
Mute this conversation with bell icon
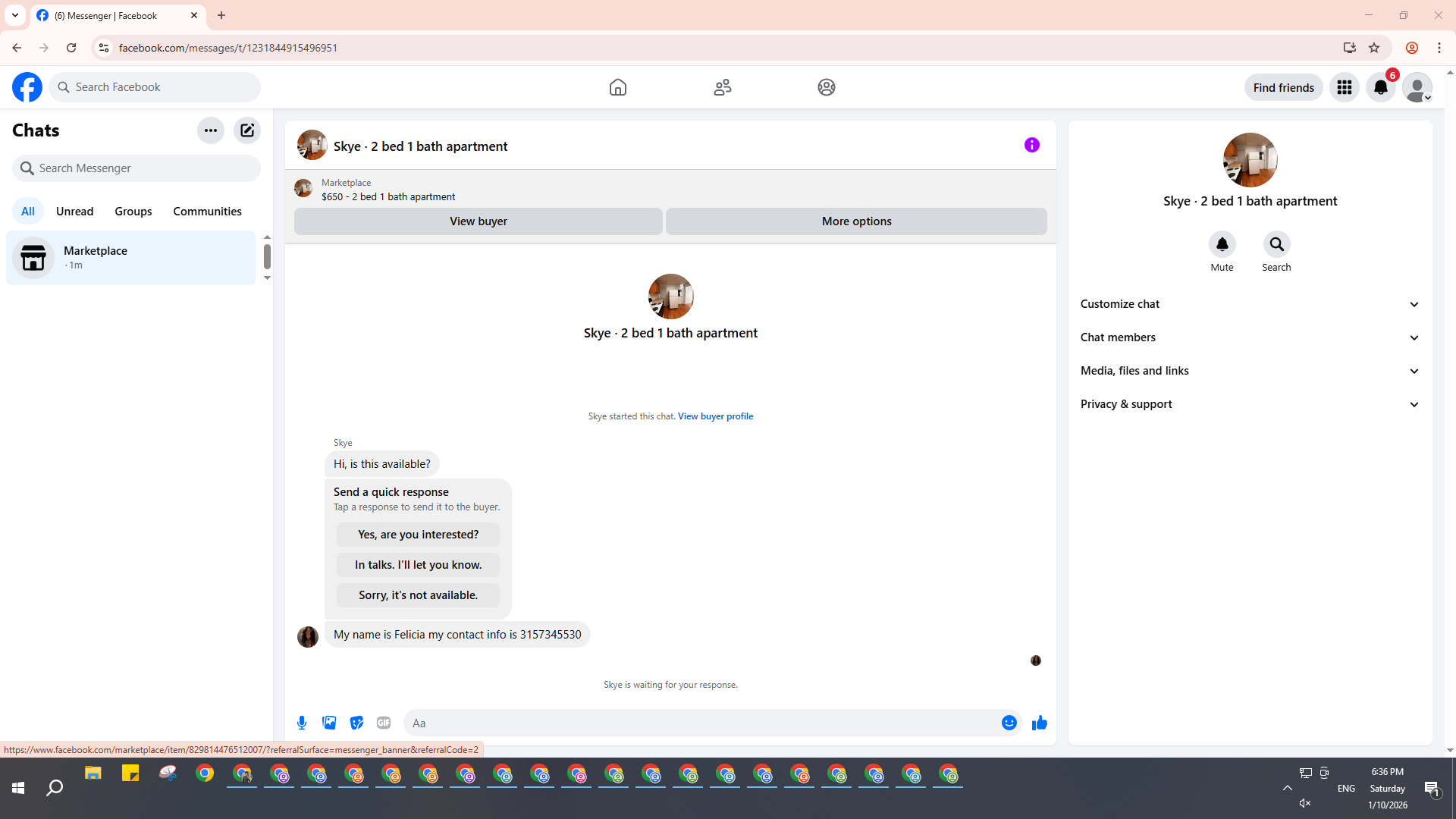[1222, 245]
